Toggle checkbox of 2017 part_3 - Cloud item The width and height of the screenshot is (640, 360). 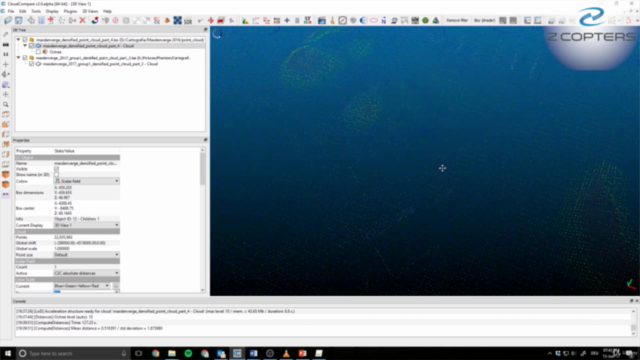[x=31, y=64]
